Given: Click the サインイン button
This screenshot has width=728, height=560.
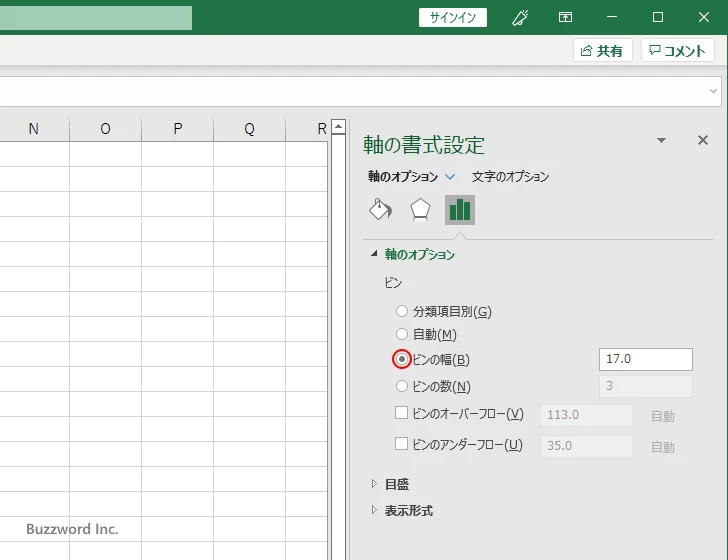Looking at the screenshot, I should pyautogui.click(x=453, y=17).
